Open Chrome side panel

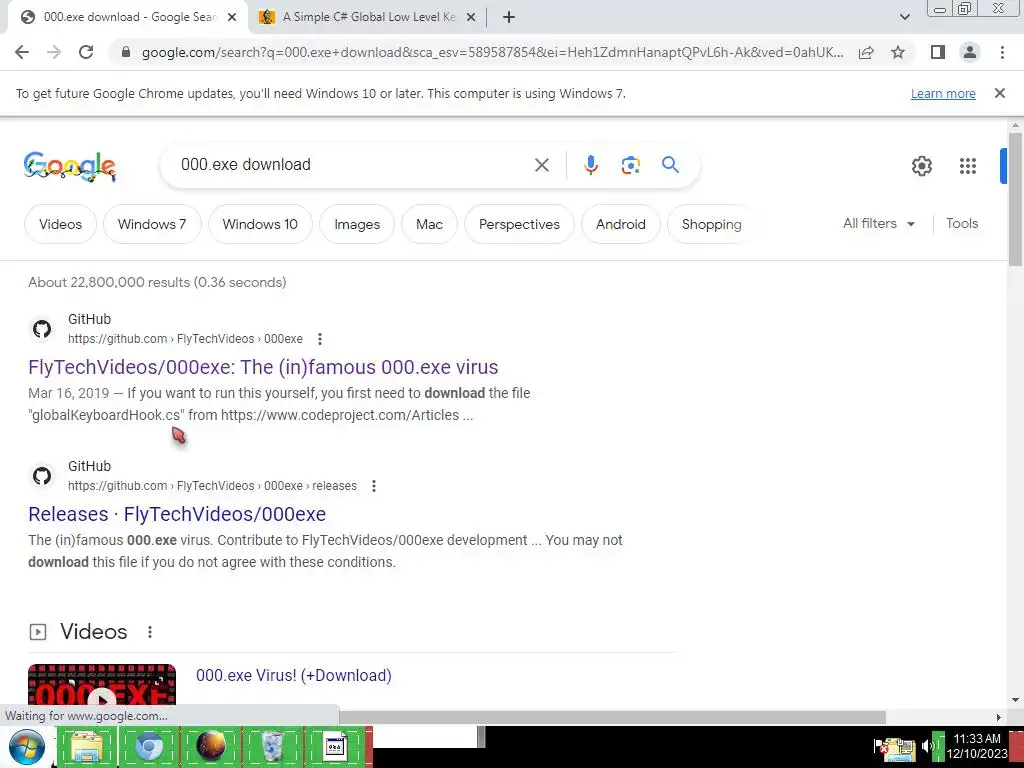click(938, 52)
